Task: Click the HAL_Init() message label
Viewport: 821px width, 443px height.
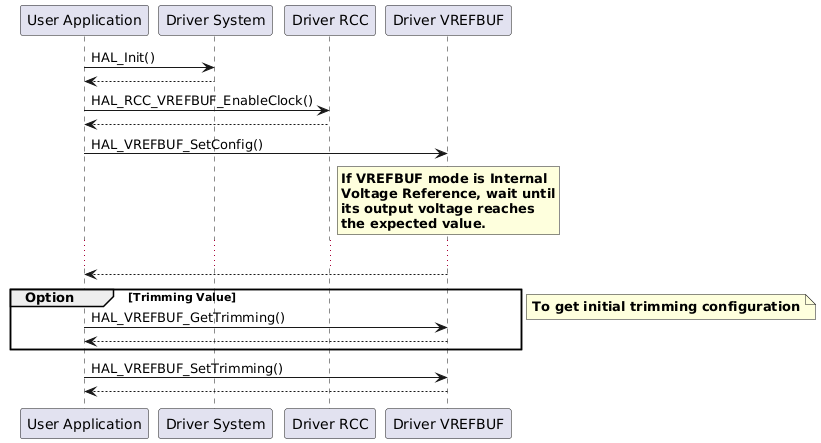Action: click(123, 58)
